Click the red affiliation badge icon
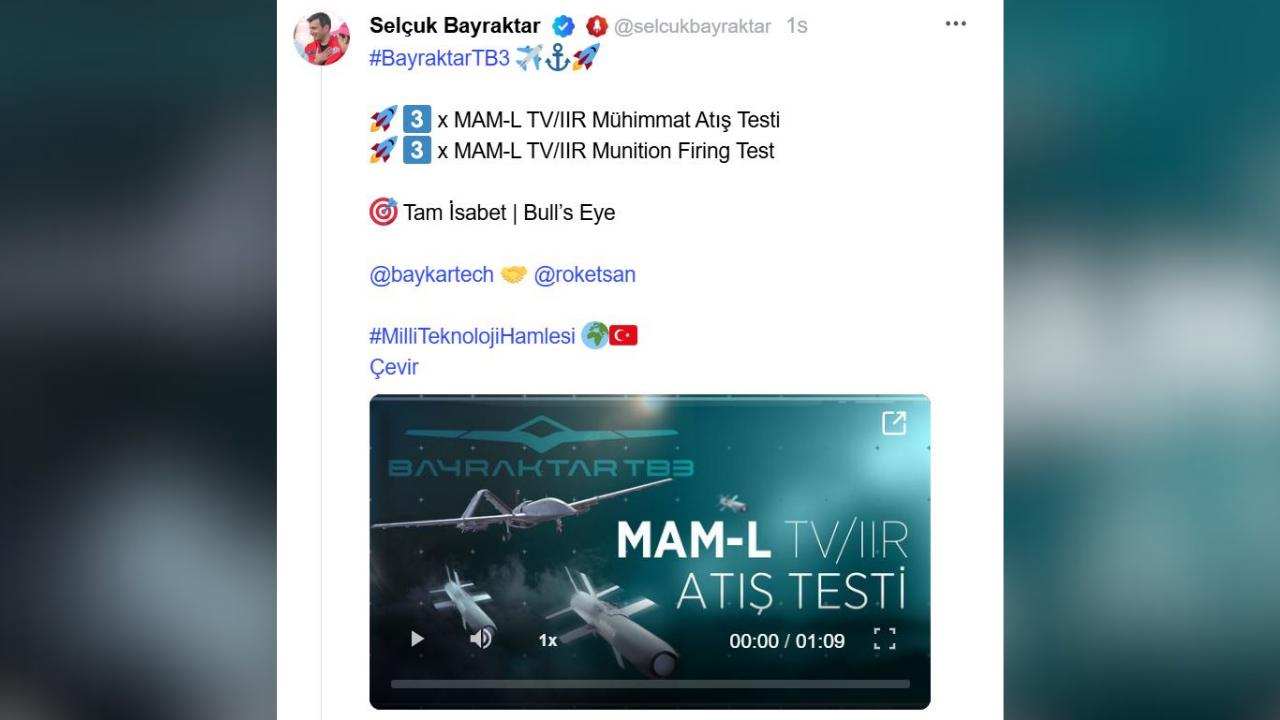 597,26
